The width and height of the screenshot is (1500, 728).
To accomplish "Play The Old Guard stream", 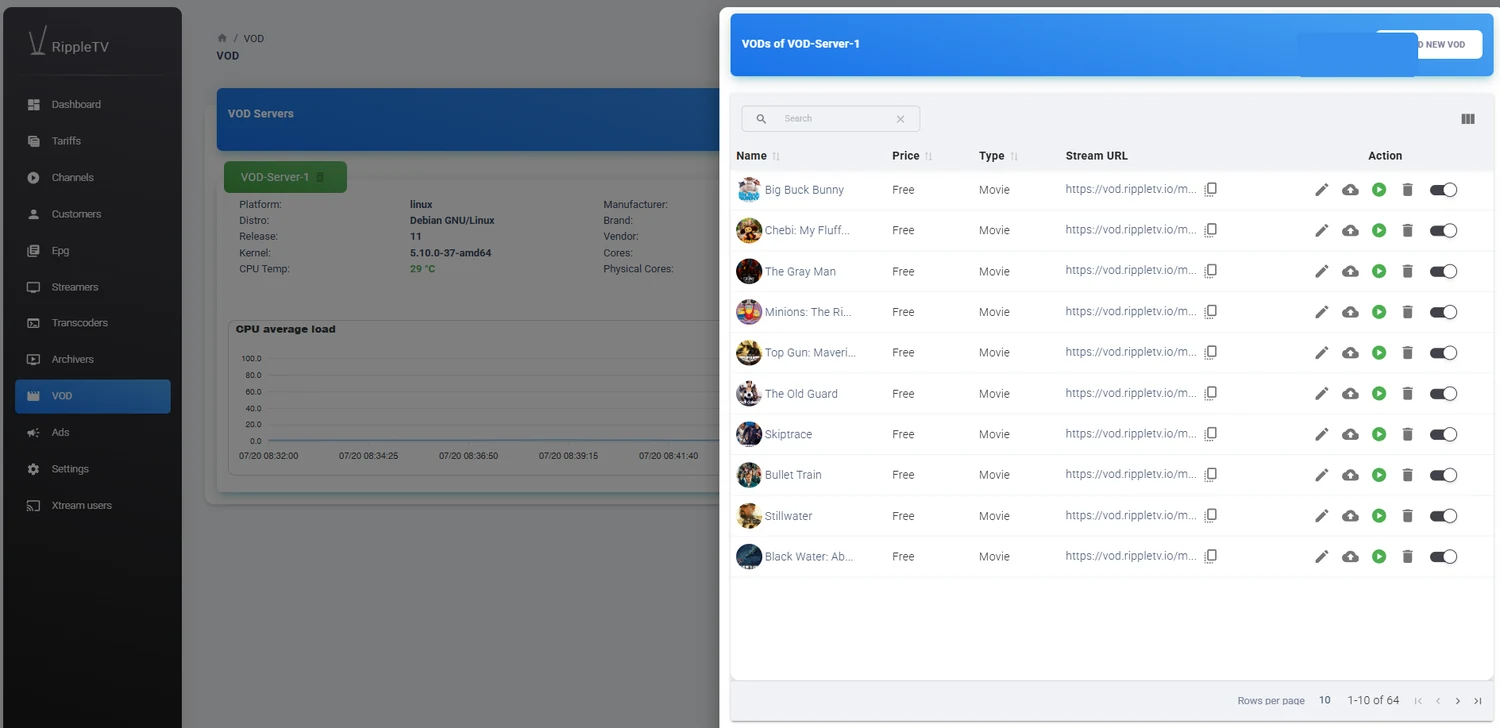I will (1379, 394).
